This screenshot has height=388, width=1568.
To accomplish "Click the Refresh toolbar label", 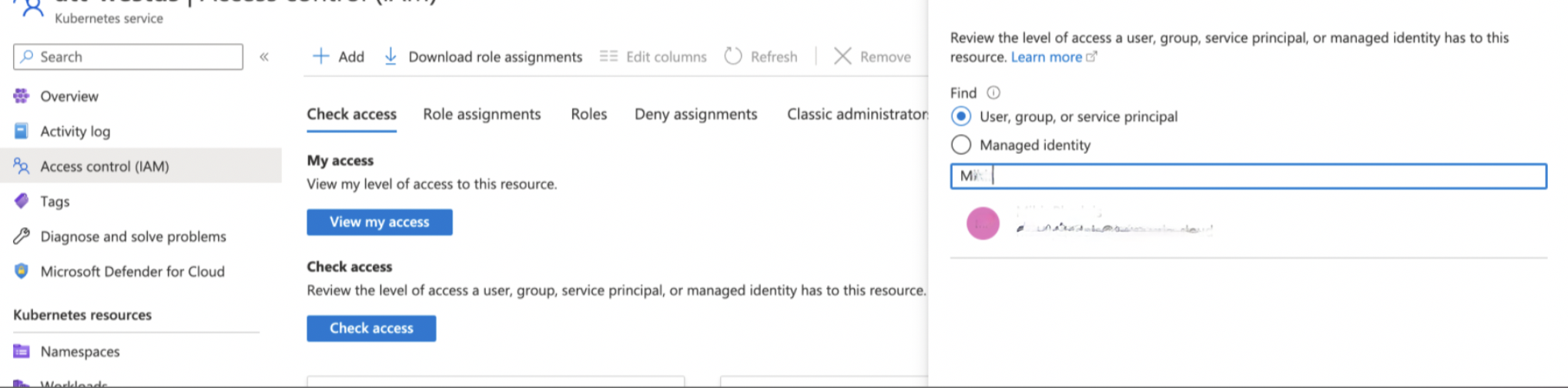I will pos(774,56).
